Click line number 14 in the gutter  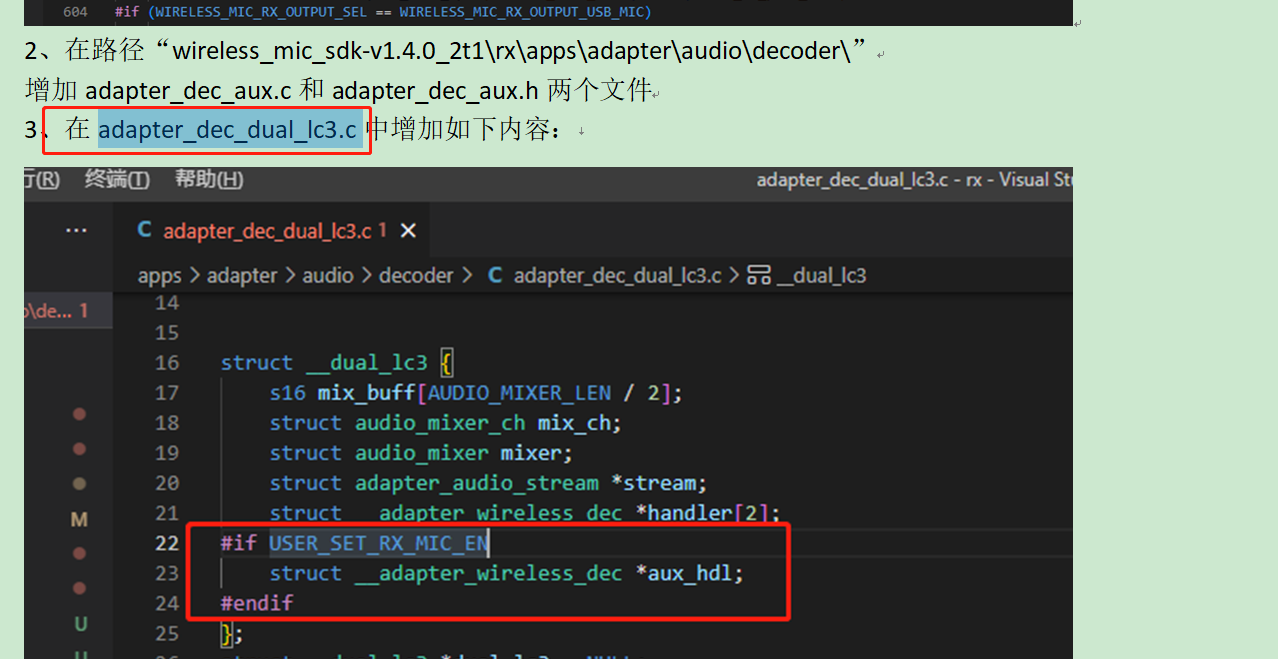tap(167, 303)
